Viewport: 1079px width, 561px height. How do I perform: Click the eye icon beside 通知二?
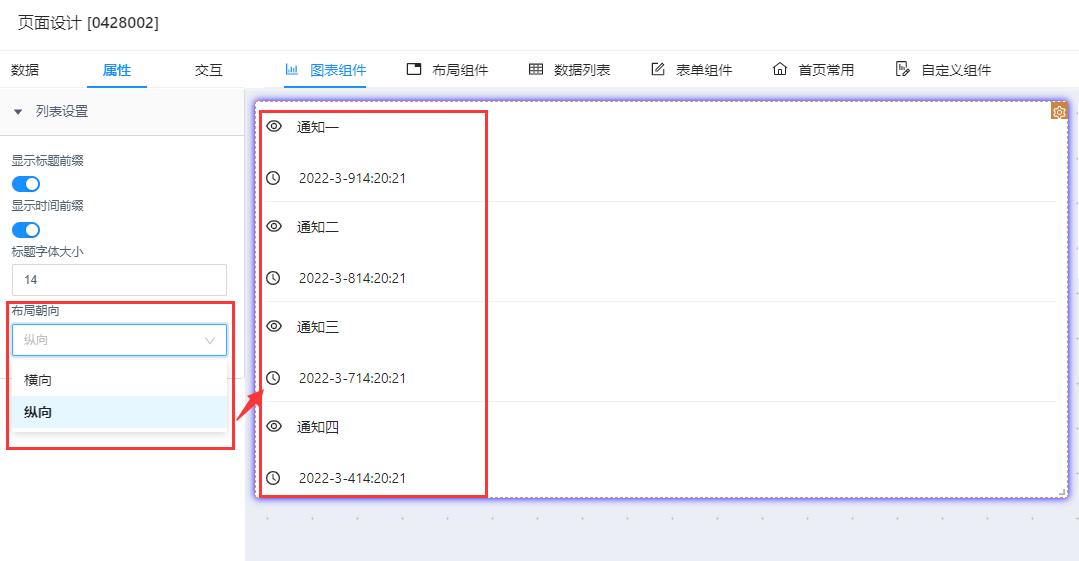(274, 226)
